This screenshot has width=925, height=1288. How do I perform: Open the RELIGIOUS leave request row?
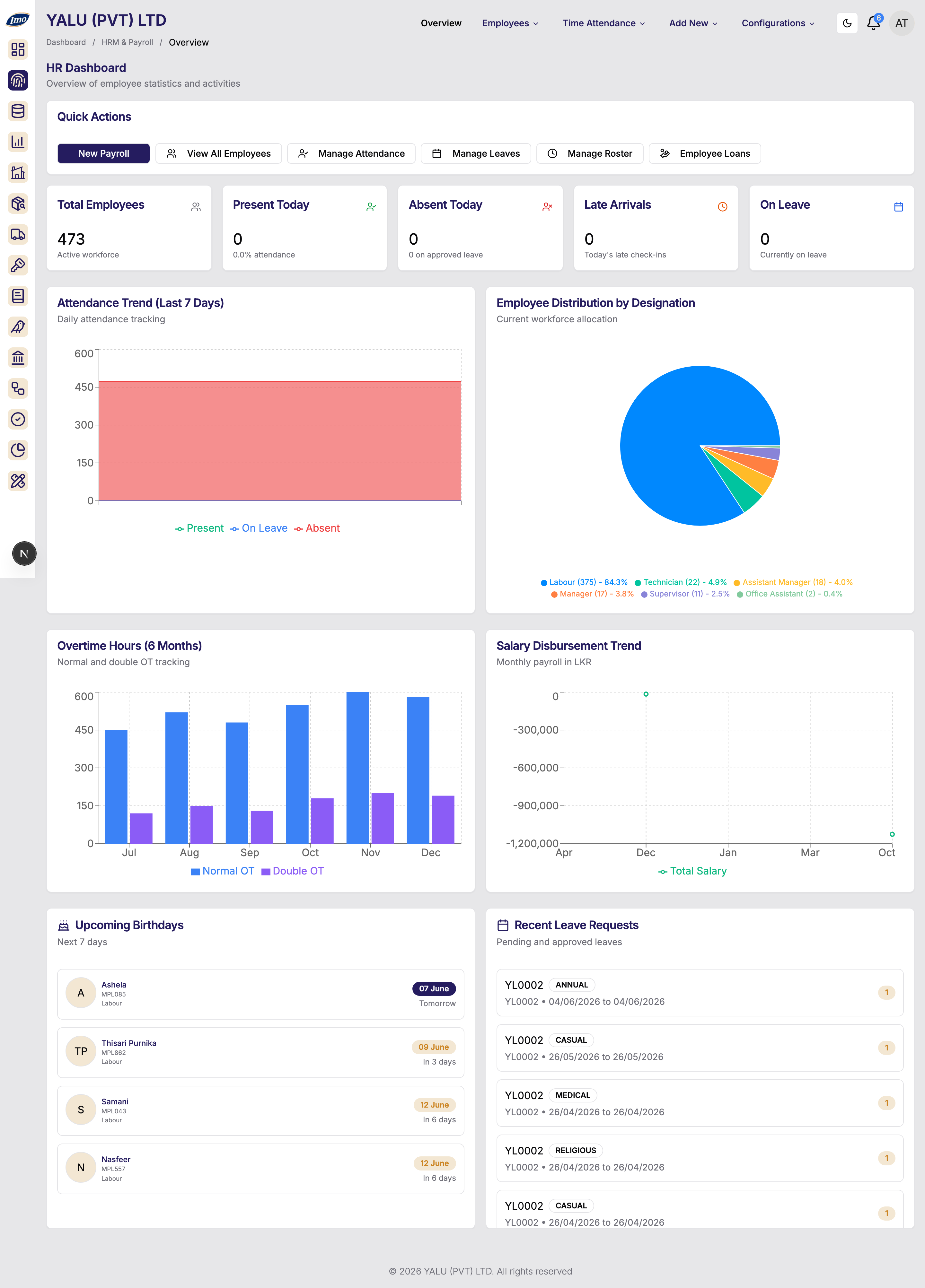coord(700,1158)
